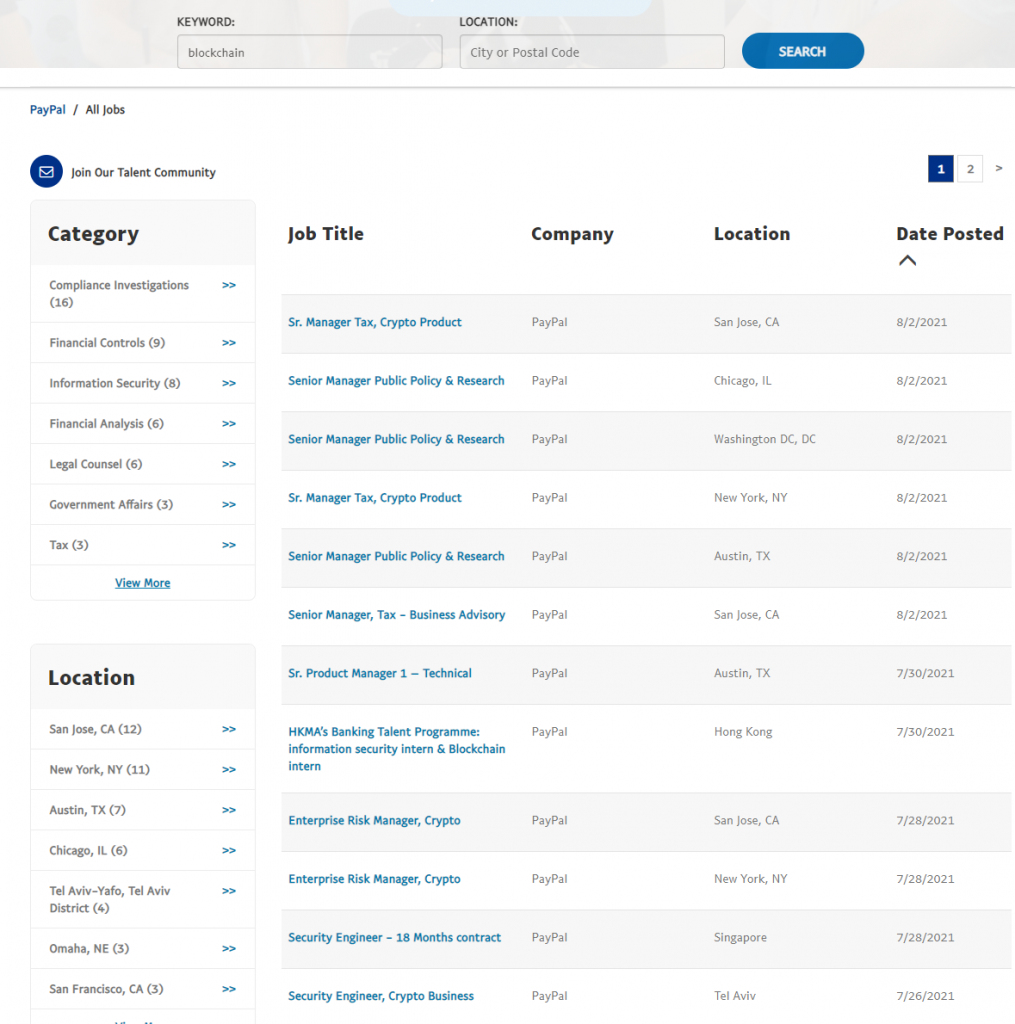Click the envelope Talent Community icon
Image resolution: width=1015 pixels, height=1024 pixels.
point(46,172)
